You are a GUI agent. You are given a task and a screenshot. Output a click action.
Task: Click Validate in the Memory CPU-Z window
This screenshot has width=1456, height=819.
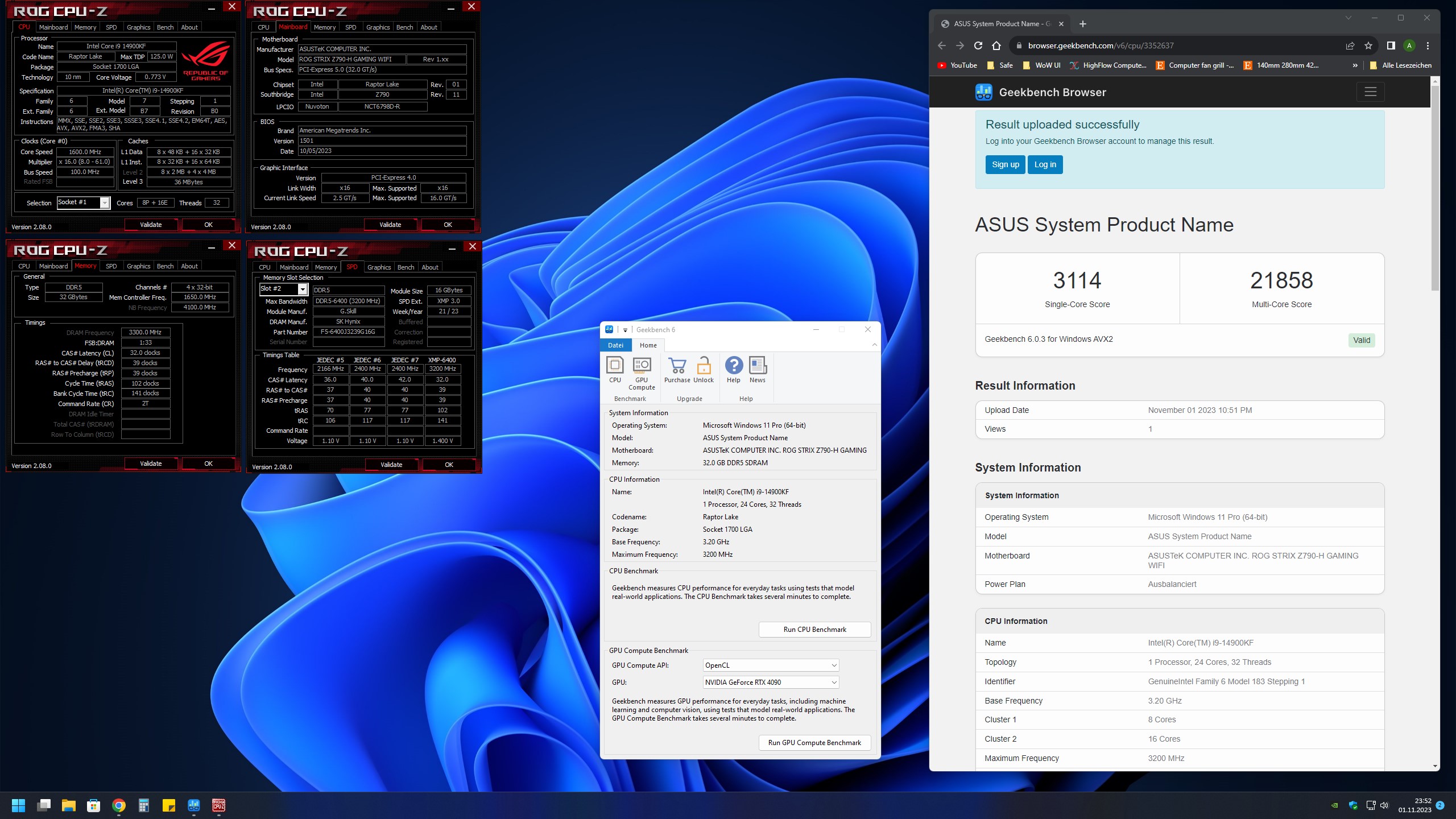pos(151,464)
